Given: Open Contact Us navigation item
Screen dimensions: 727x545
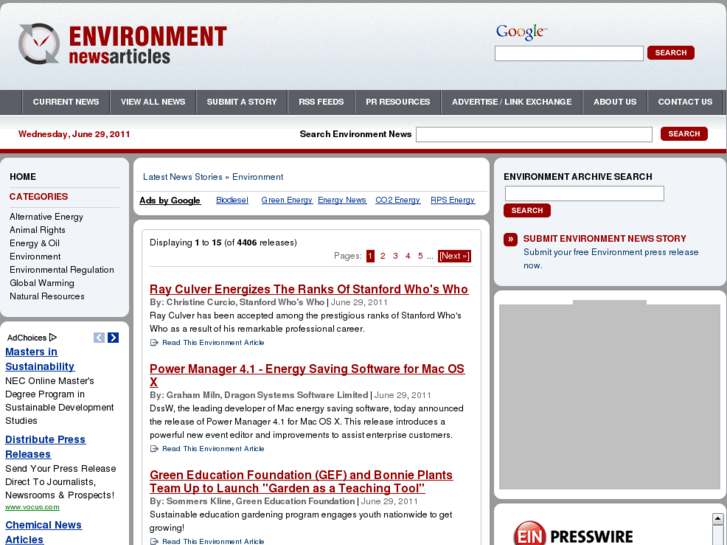Looking at the screenshot, I should tap(685, 102).
